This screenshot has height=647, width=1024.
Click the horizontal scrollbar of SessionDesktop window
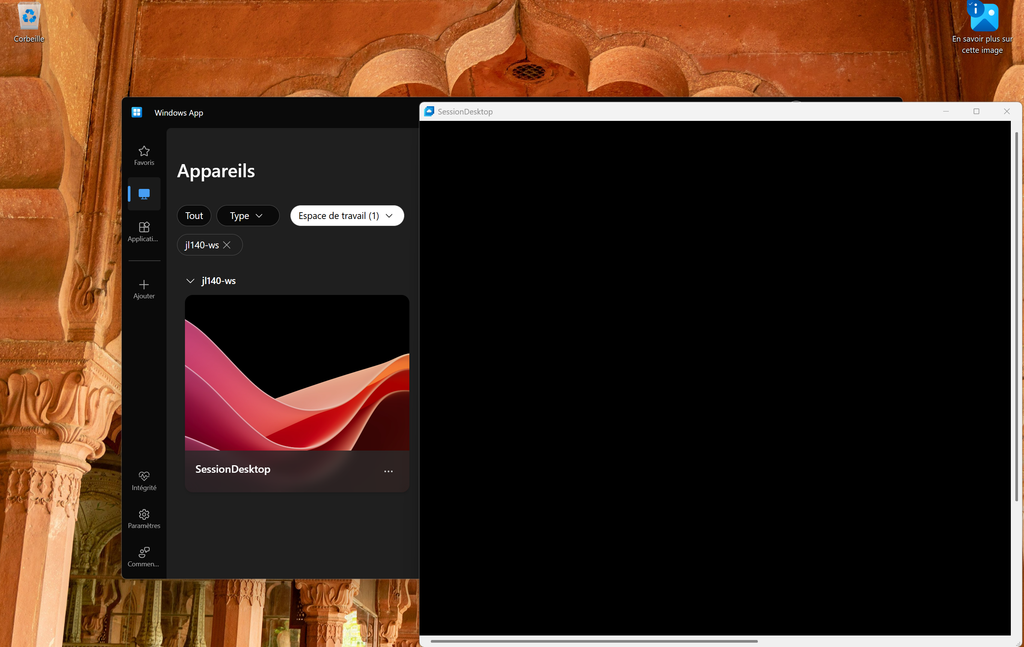tap(594, 641)
